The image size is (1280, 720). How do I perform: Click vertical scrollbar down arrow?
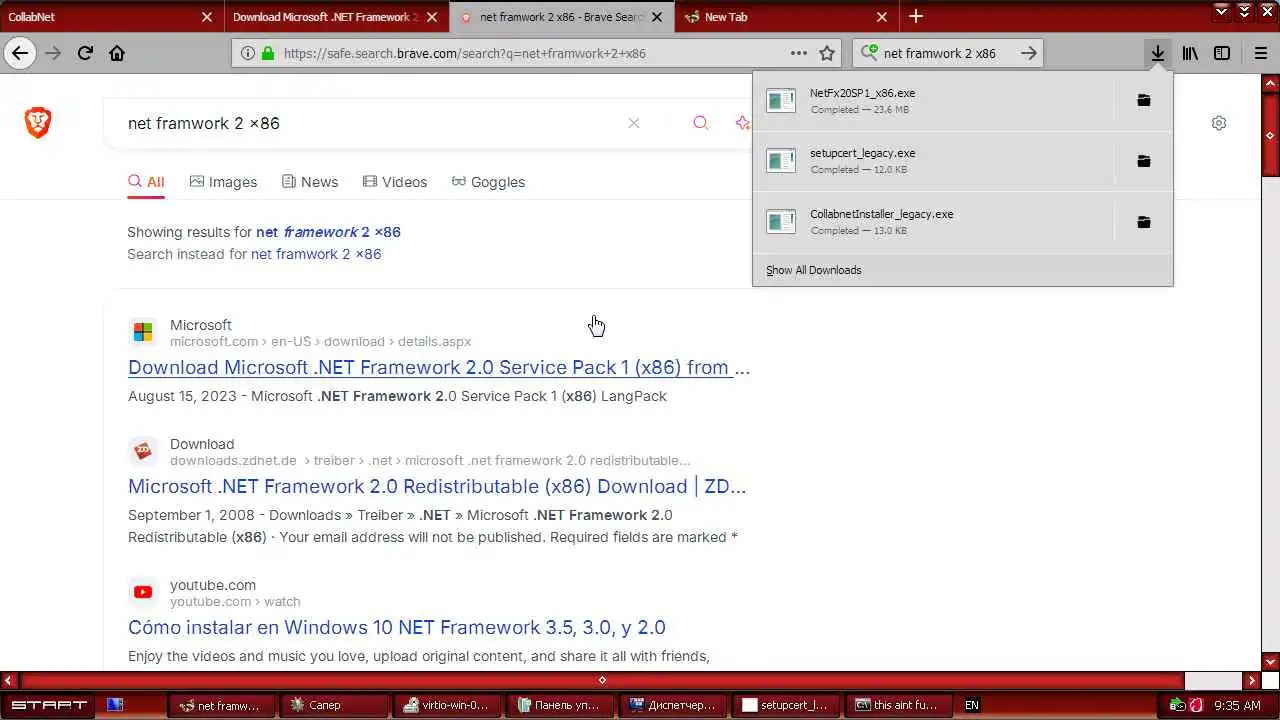pos(1270,661)
